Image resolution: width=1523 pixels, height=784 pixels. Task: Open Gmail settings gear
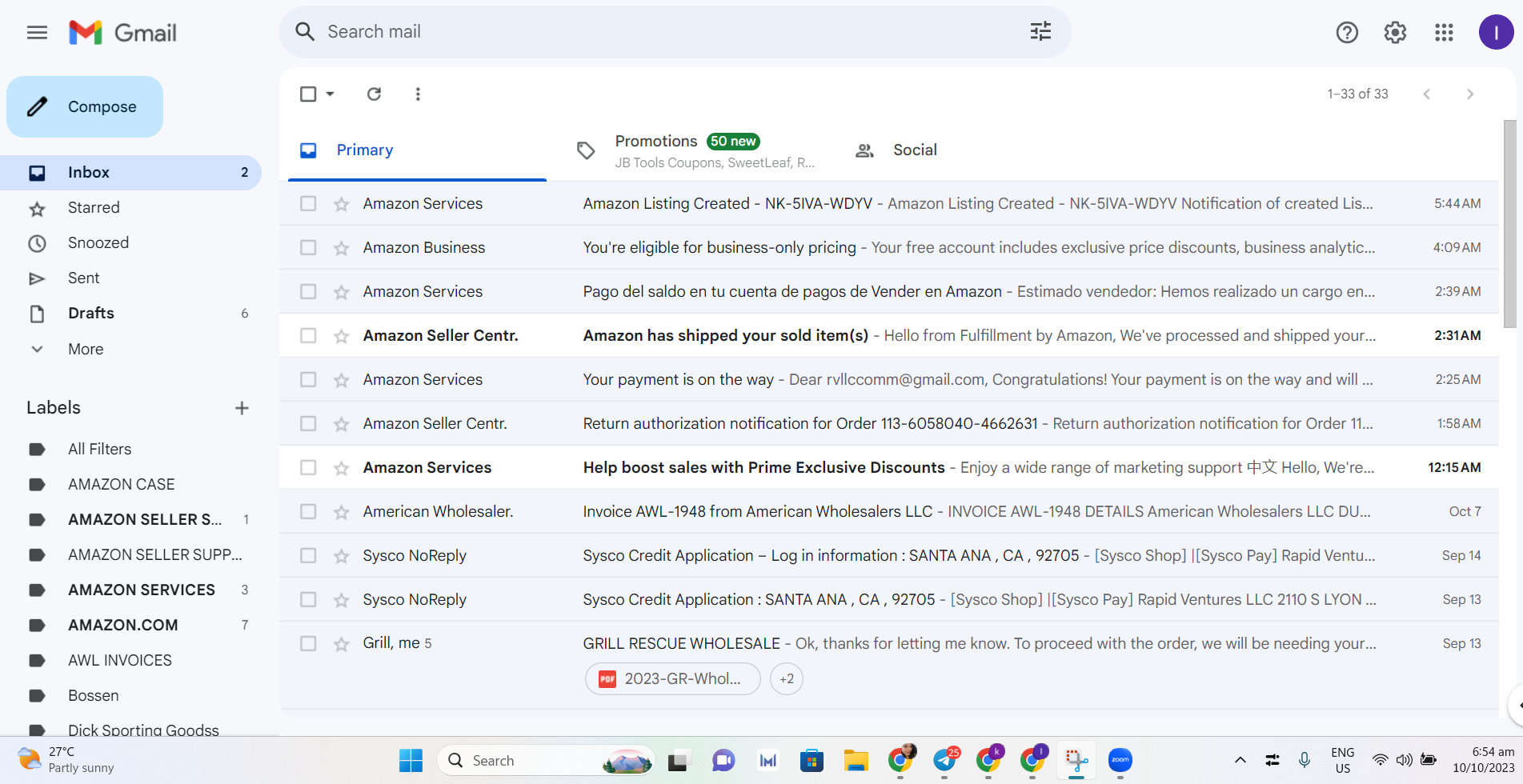coord(1395,32)
